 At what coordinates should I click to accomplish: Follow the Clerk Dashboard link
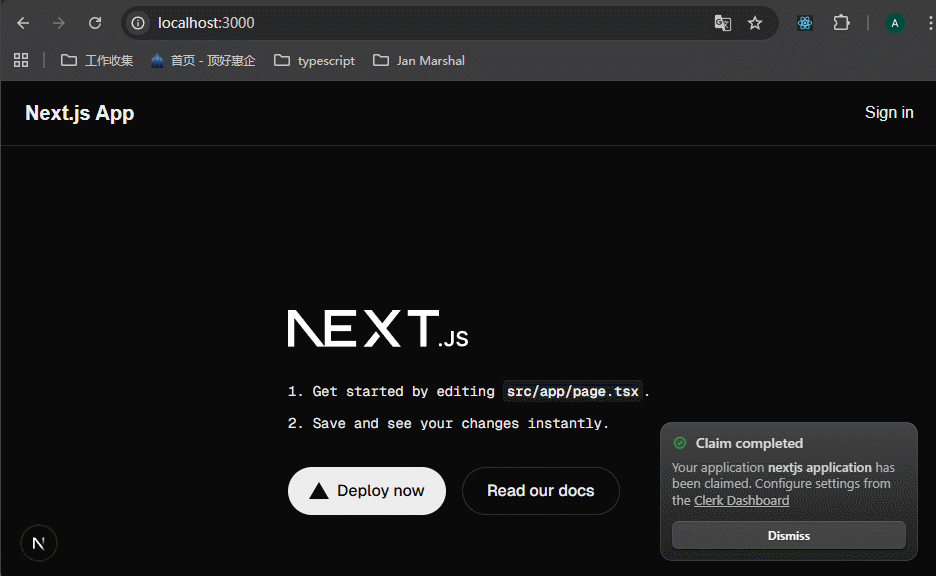point(741,500)
